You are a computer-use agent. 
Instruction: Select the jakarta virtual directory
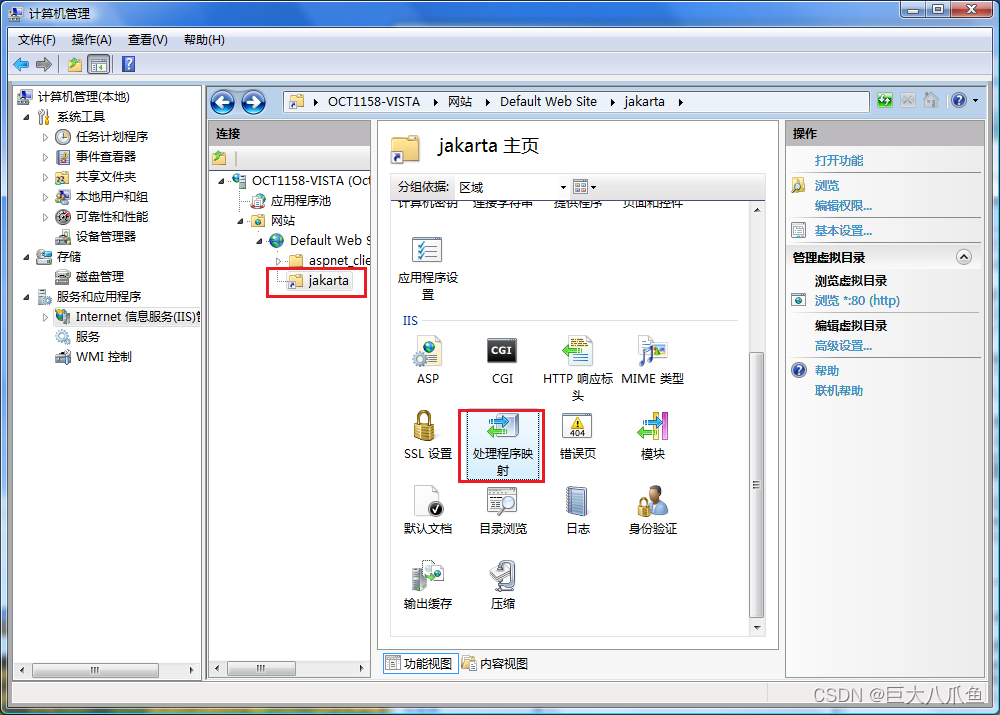[x=318, y=281]
